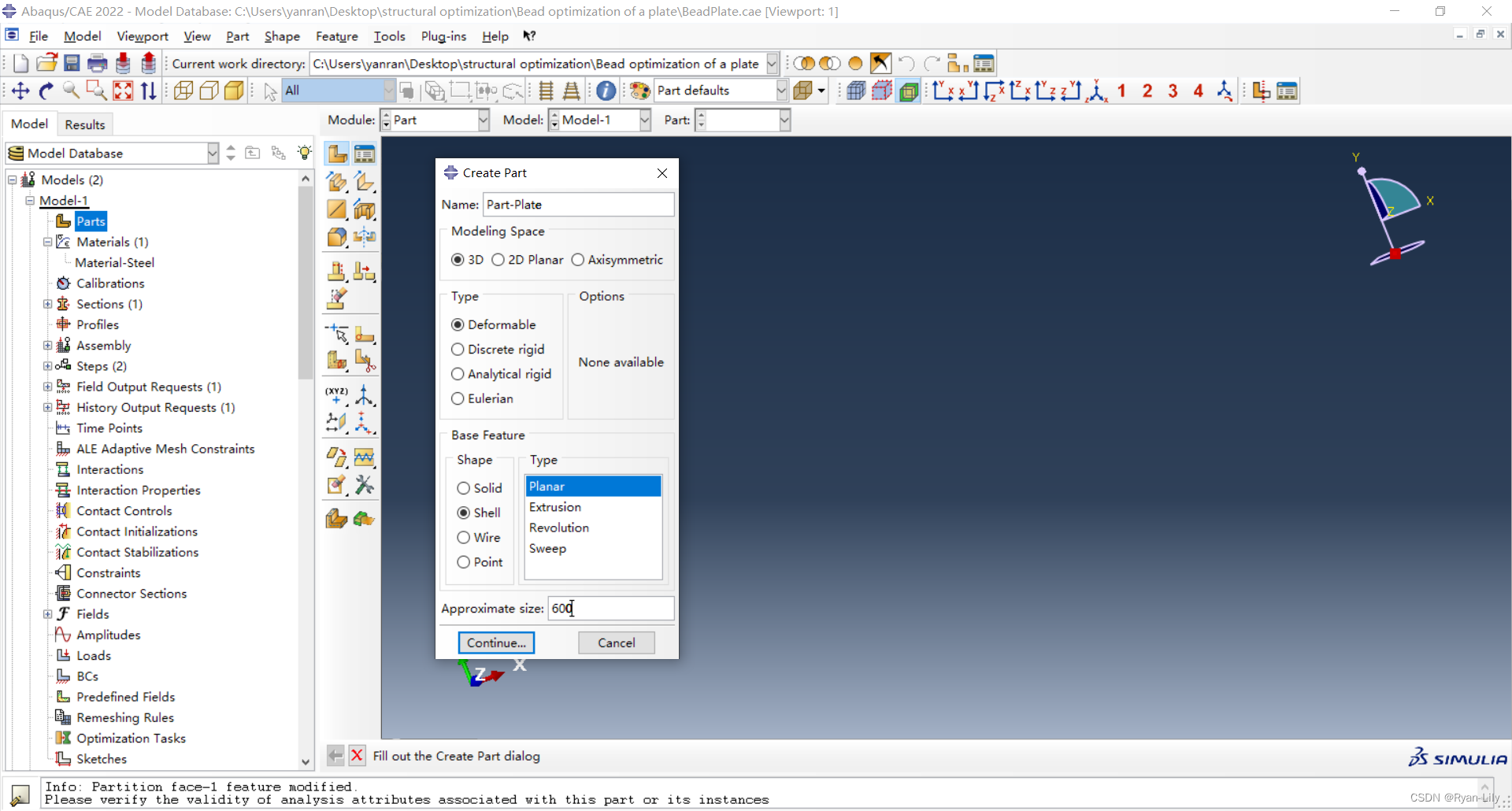This screenshot has width=1512, height=811.
Task: Open the Model Database tree dropdown
Action: point(213,153)
